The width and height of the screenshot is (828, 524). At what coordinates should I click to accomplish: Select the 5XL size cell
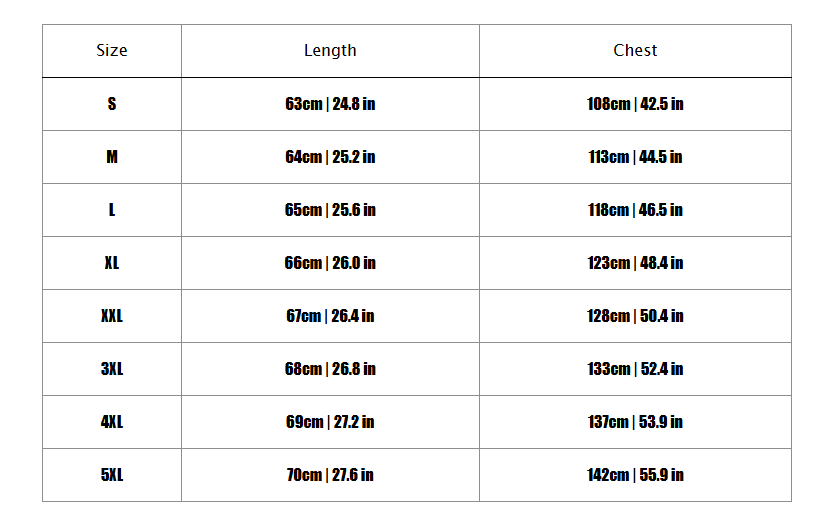(112, 475)
